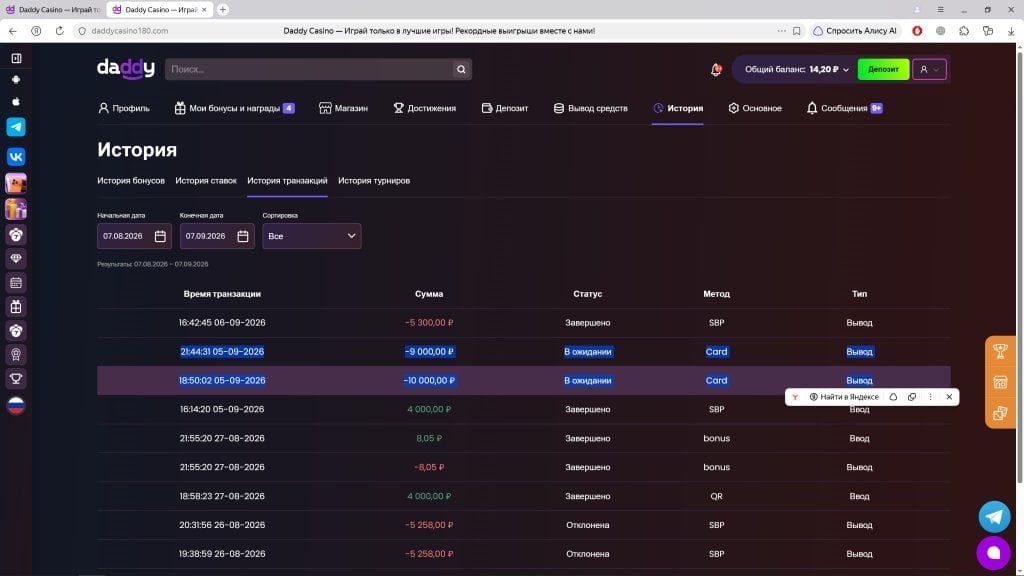Go back with the browser arrow

point(13,31)
